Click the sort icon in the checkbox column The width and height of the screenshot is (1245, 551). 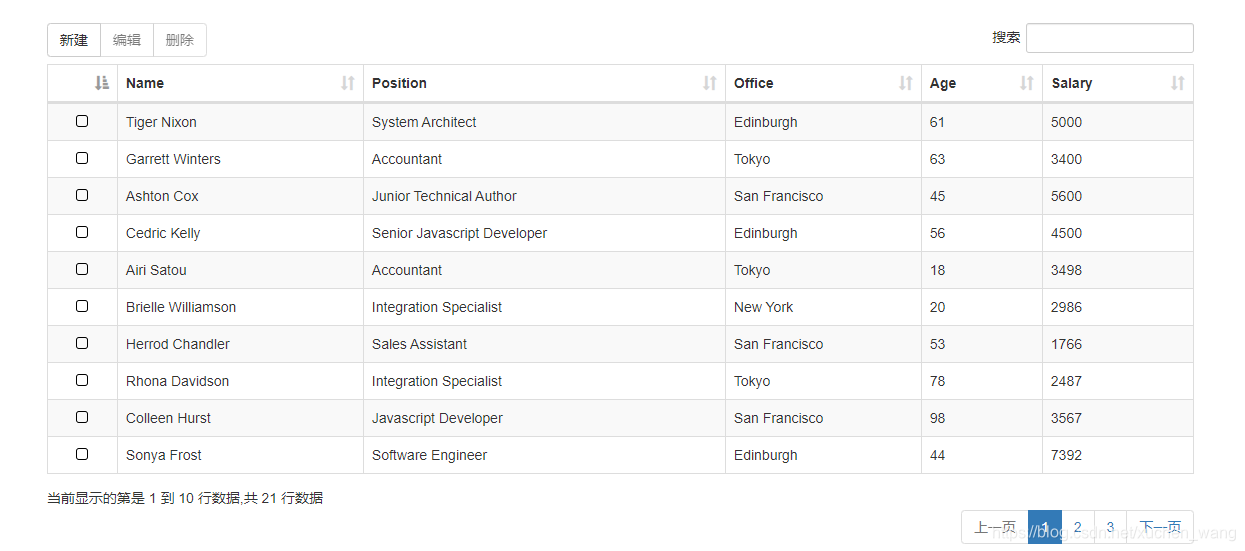(x=101, y=83)
